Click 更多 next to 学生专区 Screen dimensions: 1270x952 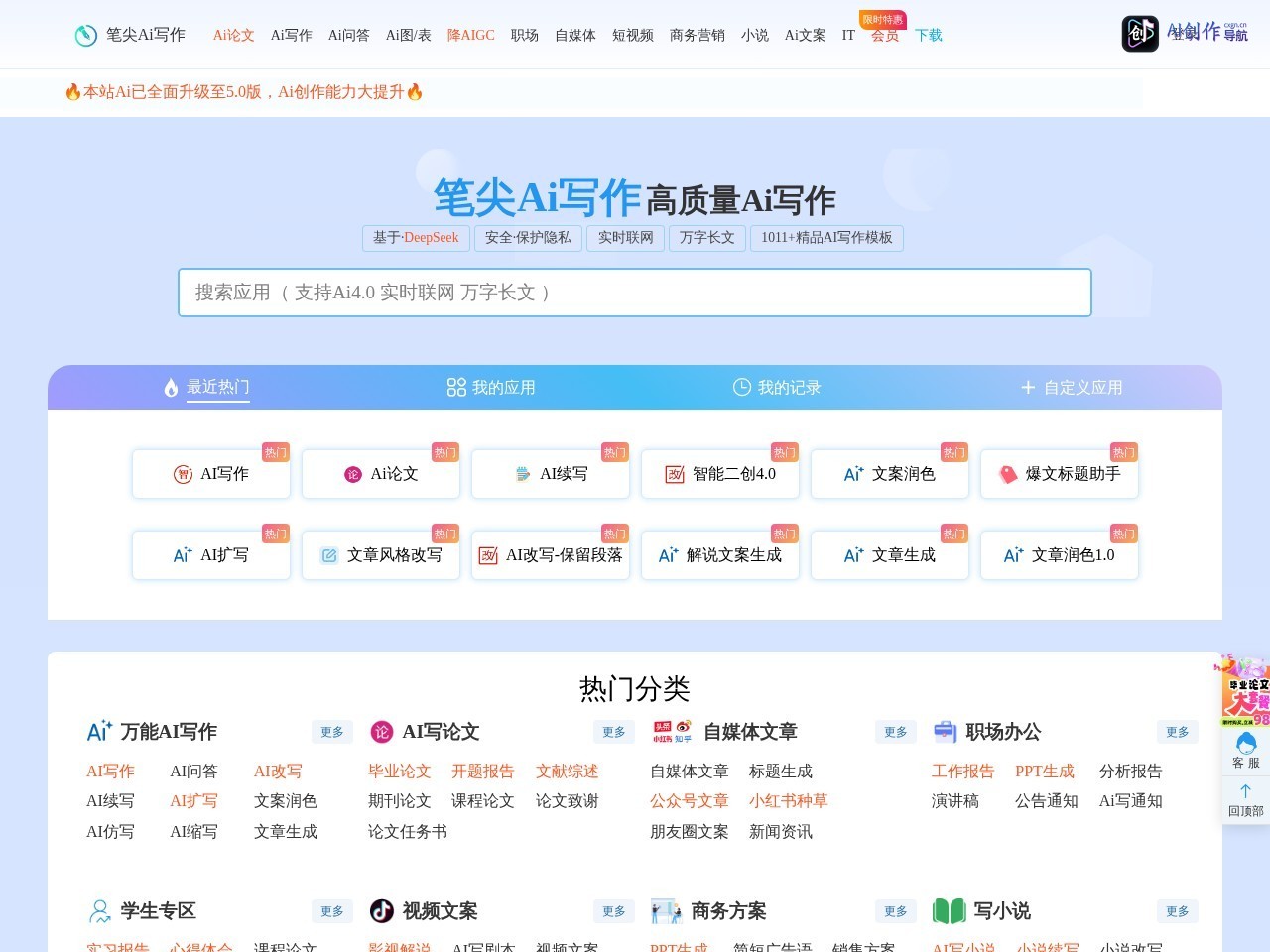click(332, 911)
